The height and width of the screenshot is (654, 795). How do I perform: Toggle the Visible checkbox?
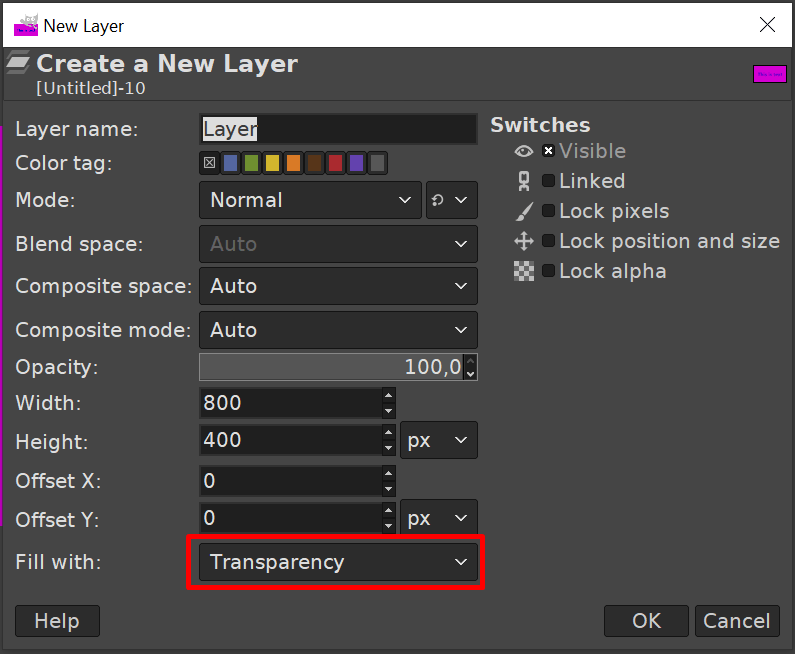pos(548,151)
